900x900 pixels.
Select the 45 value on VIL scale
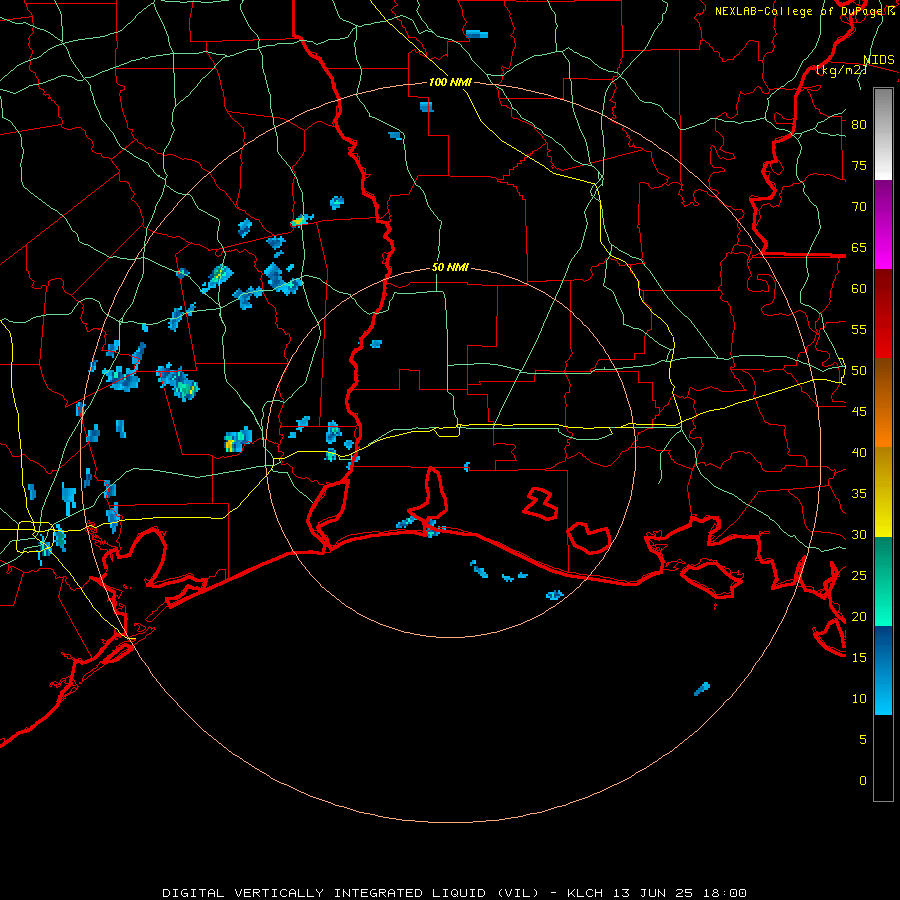[859, 412]
